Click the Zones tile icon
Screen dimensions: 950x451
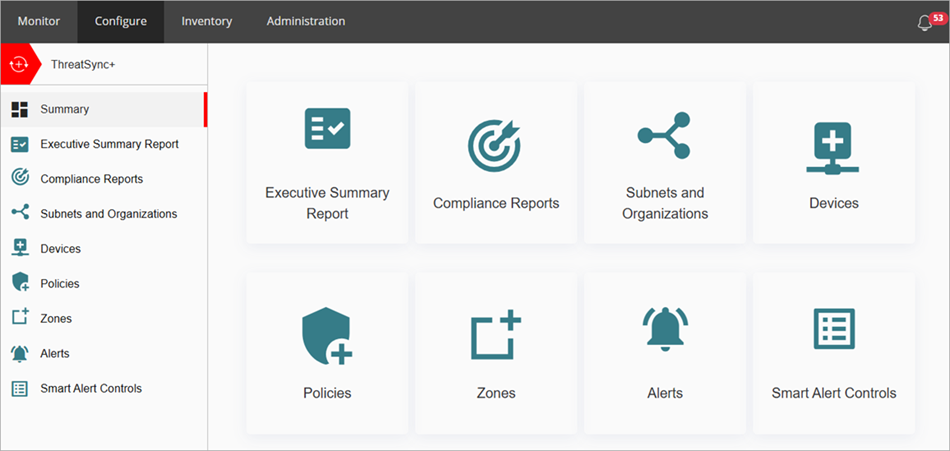coord(496,335)
